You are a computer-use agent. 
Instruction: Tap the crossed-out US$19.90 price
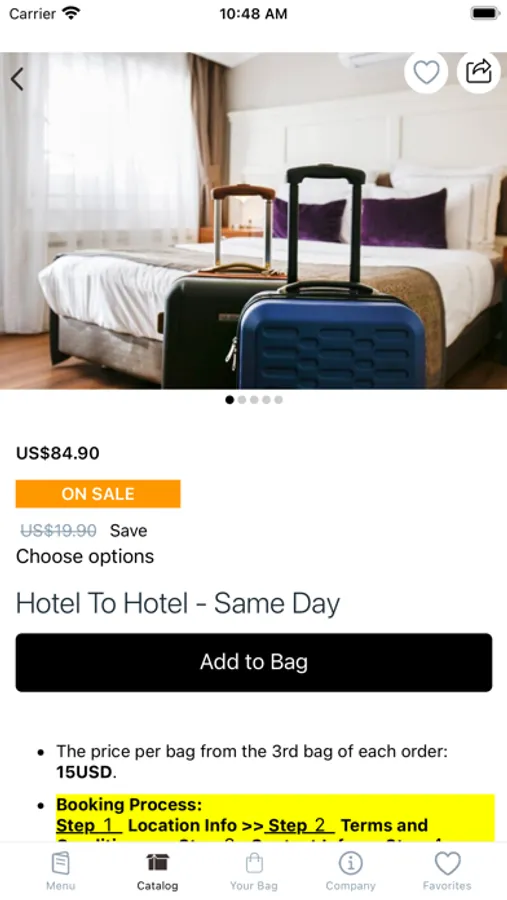[59, 530]
